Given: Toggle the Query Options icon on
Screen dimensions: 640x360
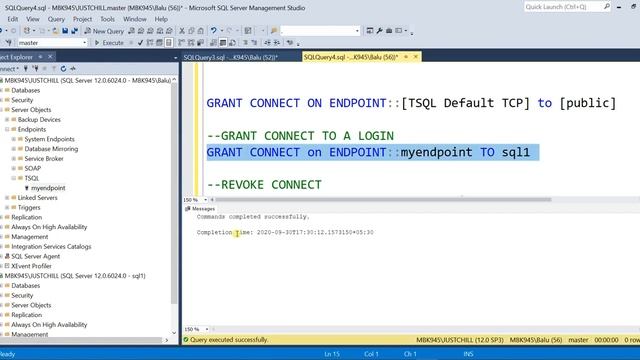Looking at the screenshot, I should pyautogui.click(x=159, y=42).
